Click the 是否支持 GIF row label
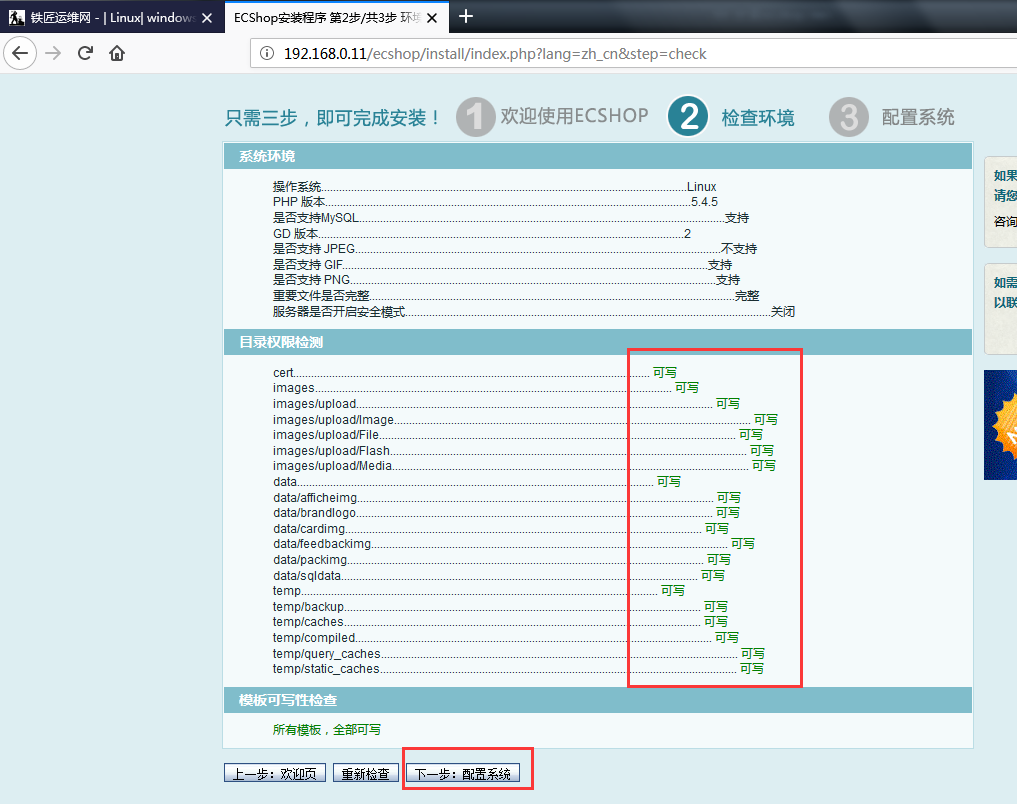1017x804 pixels. click(x=307, y=265)
